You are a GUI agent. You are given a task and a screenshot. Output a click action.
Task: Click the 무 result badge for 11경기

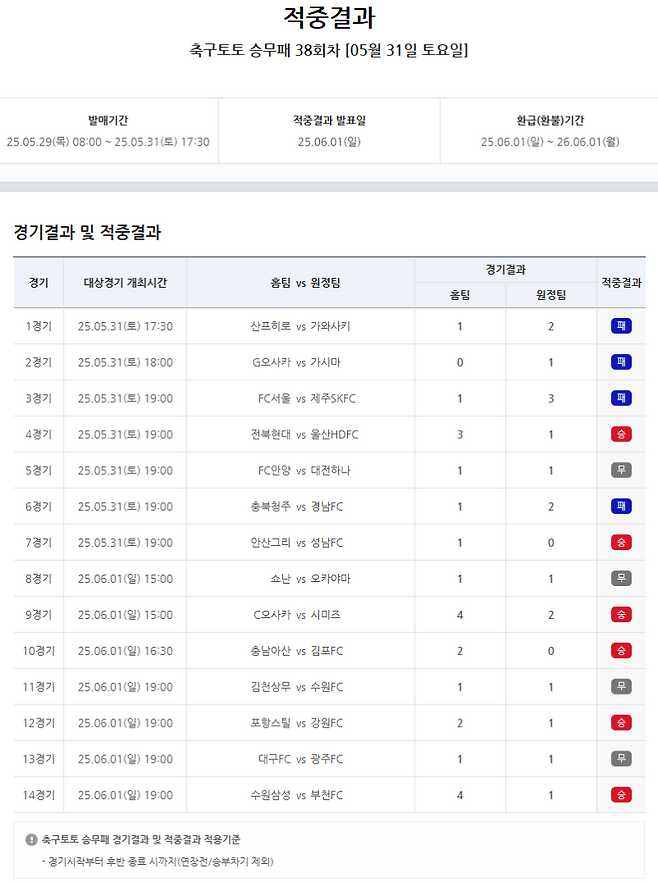click(x=621, y=686)
